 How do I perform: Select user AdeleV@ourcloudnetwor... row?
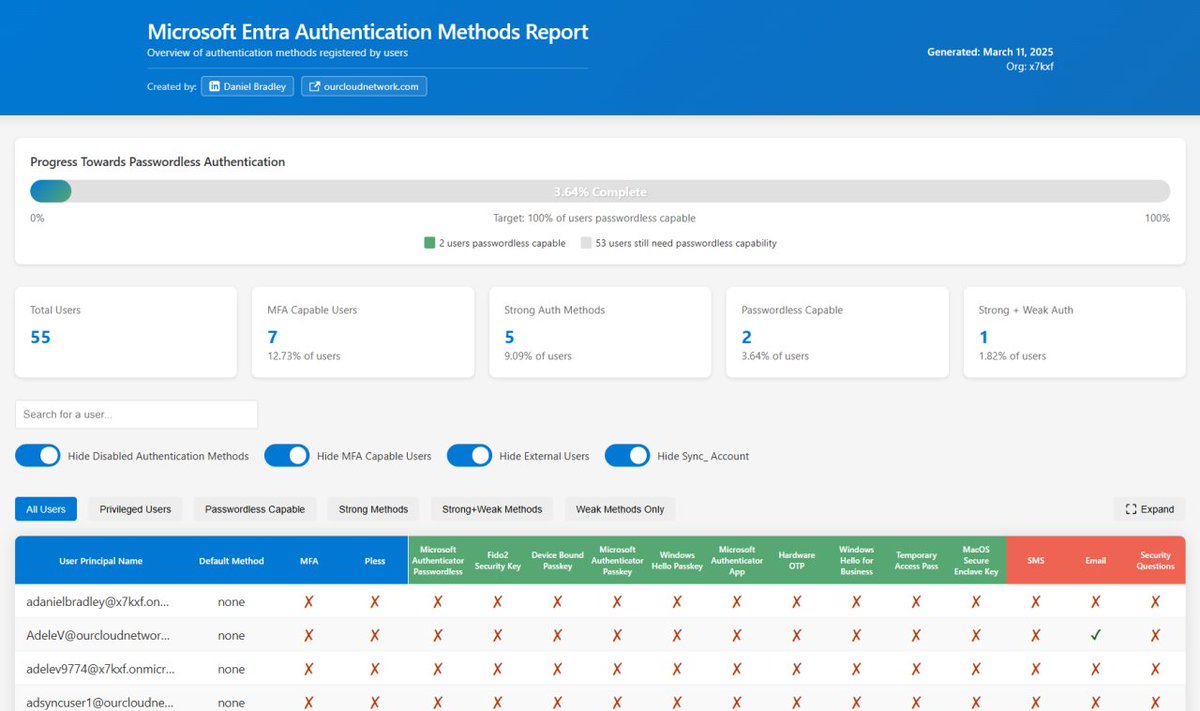click(600, 635)
